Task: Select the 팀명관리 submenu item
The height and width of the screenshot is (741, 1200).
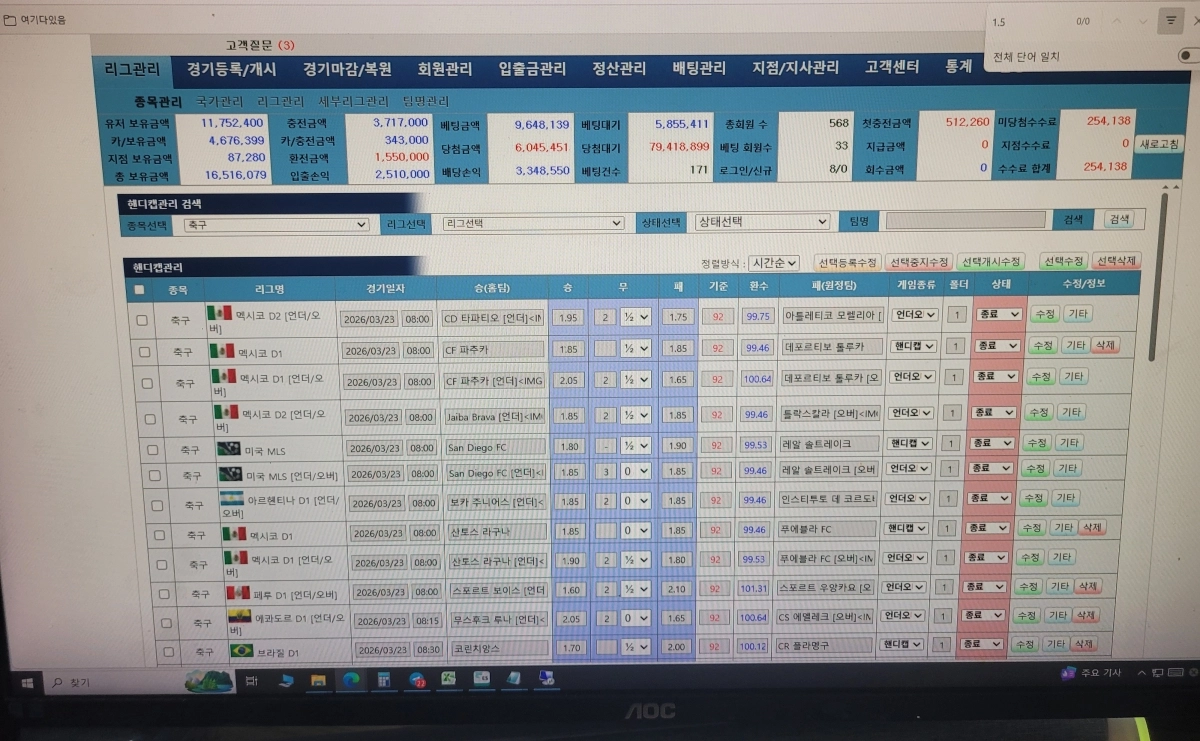Action: pyautogui.click(x=426, y=101)
